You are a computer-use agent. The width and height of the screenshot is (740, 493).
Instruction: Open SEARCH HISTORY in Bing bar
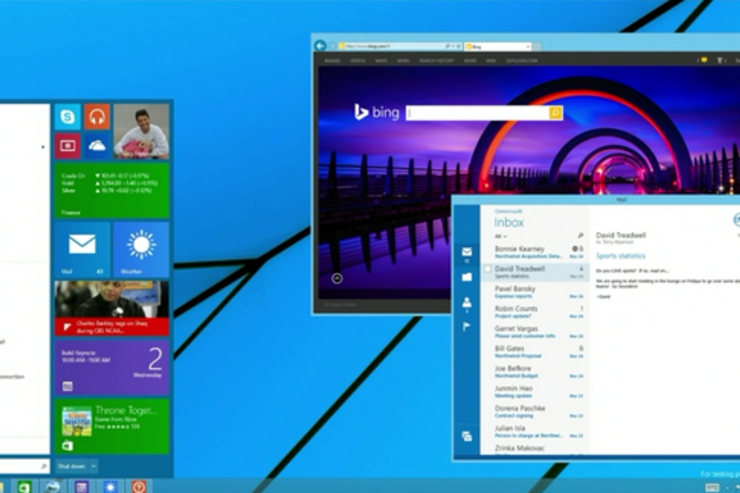click(x=437, y=61)
